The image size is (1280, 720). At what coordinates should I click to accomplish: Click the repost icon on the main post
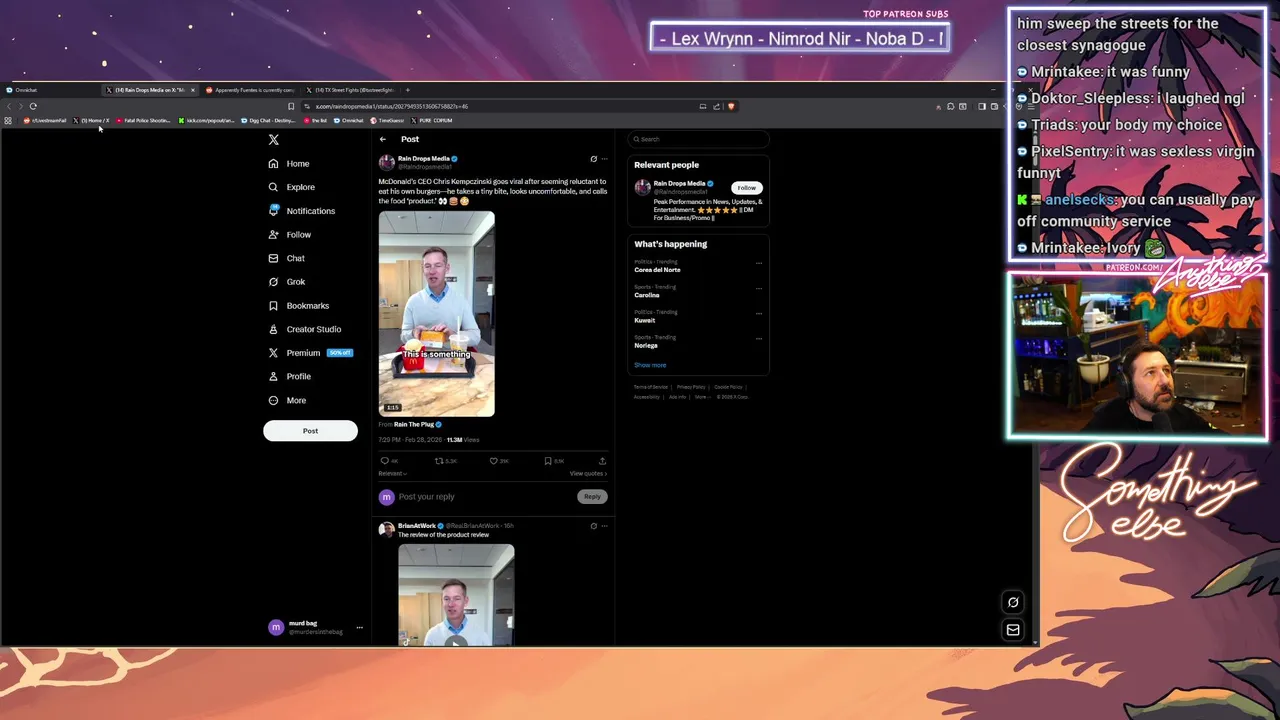coord(439,461)
